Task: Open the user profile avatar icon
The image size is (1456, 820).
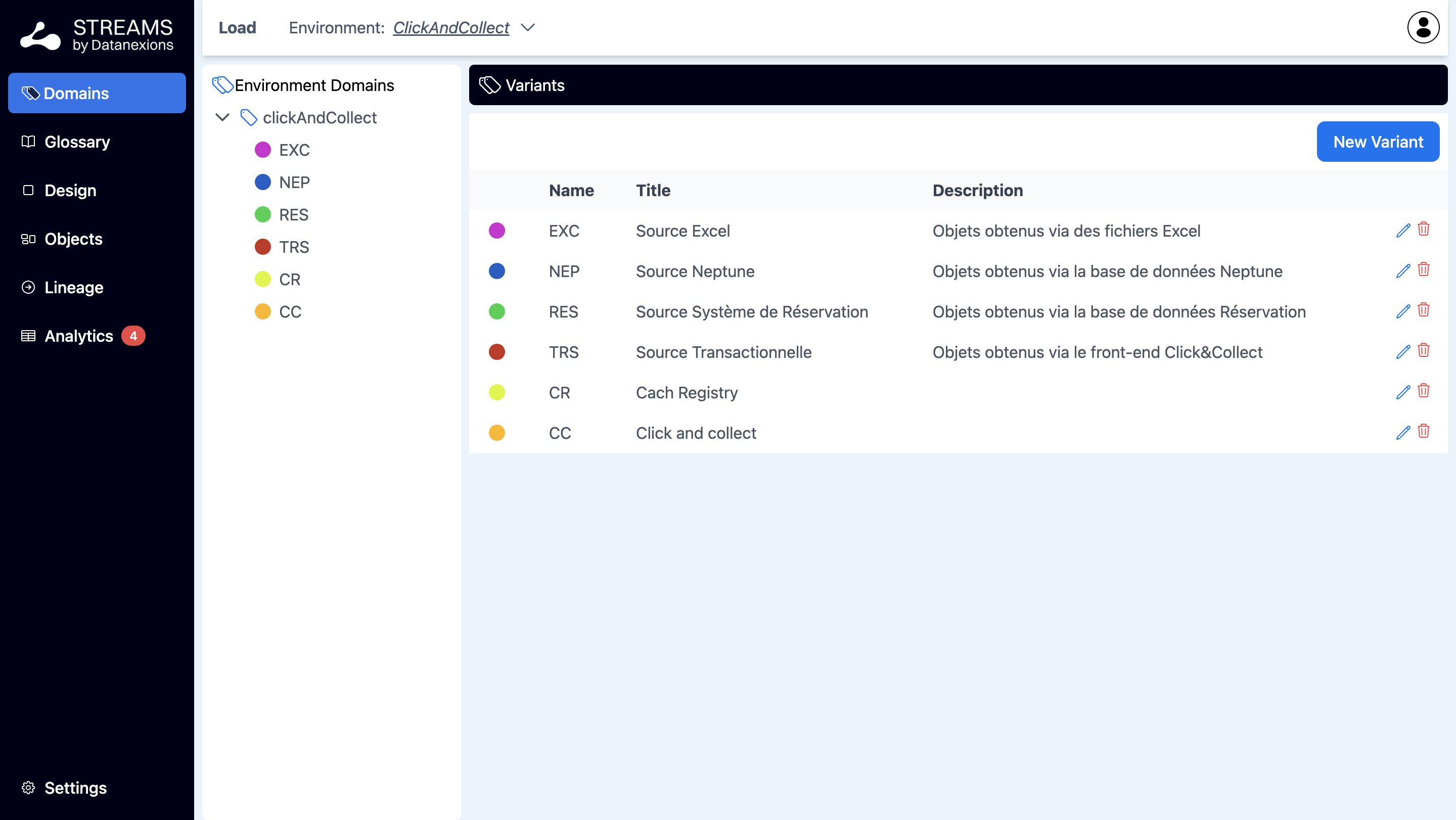Action: (1423, 27)
